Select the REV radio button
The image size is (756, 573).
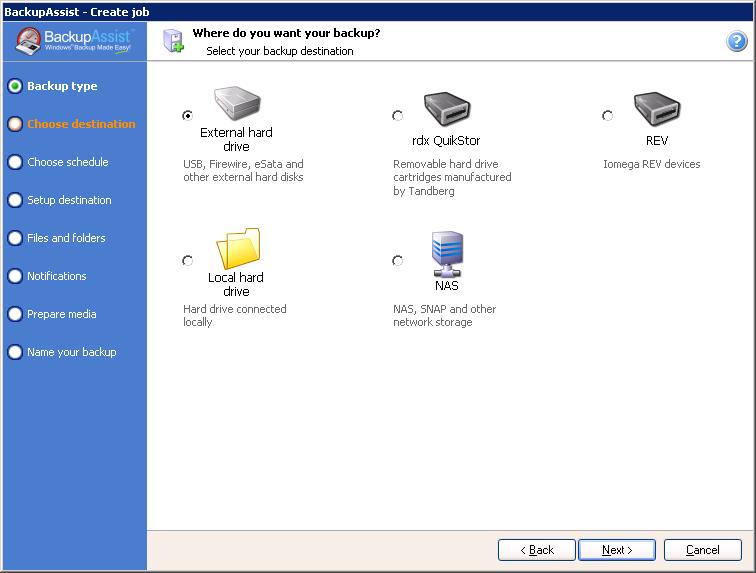tap(608, 115)
